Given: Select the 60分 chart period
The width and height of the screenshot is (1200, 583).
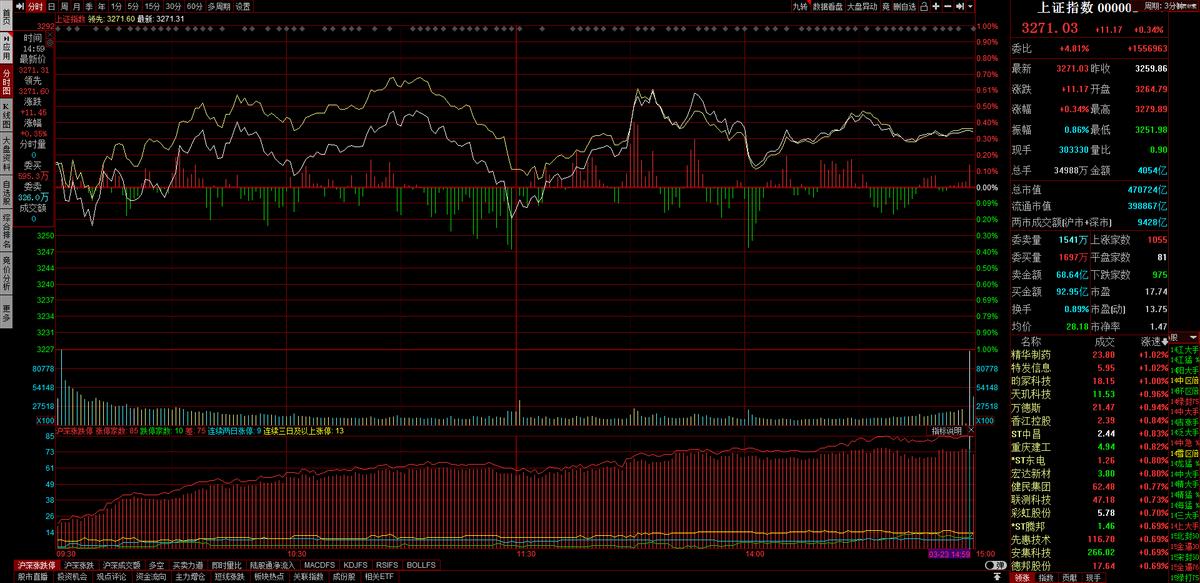Looking at the screenshot, I should (x=194, y=6).
